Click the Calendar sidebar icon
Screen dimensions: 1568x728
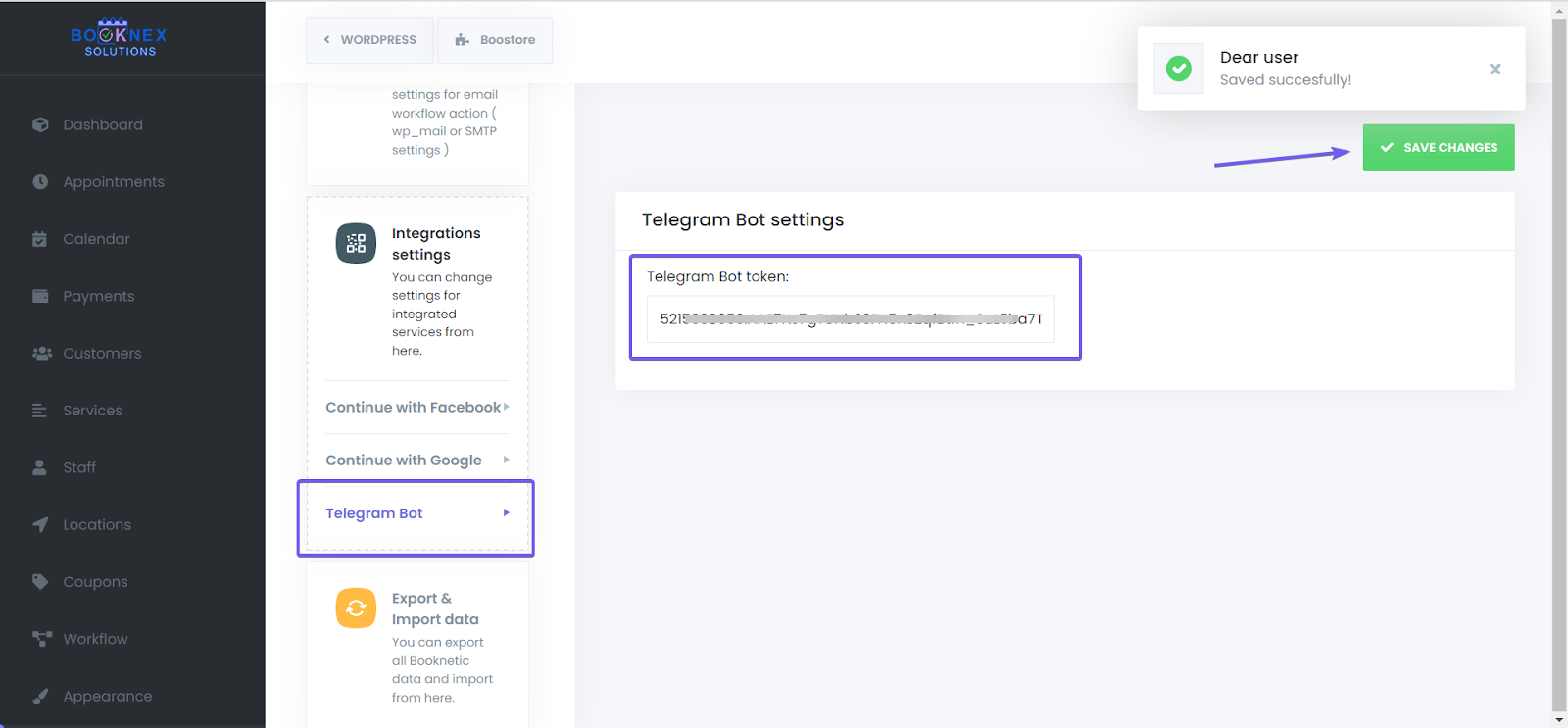40,239
